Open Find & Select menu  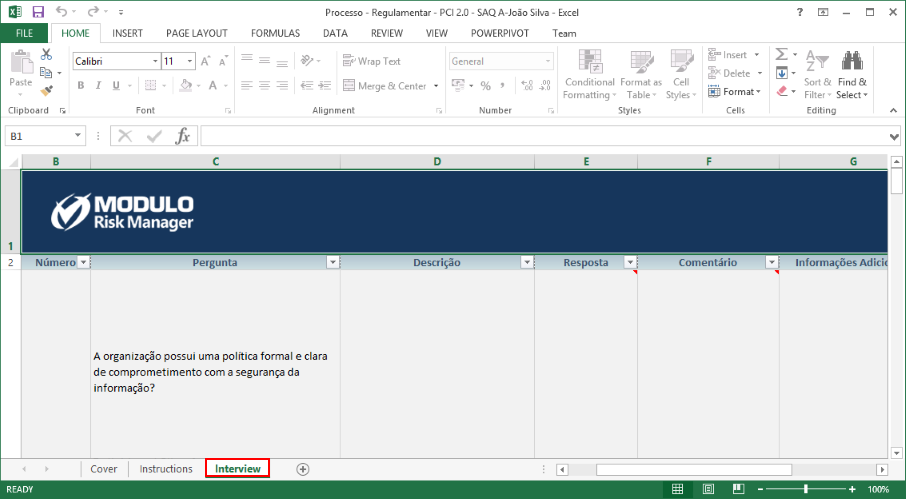coord(852,75)
